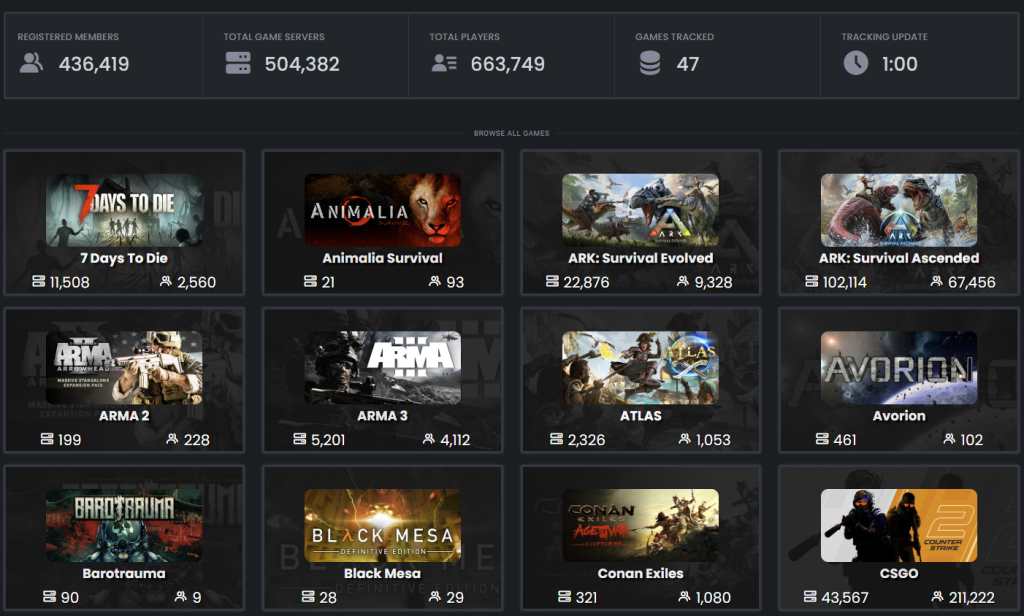
Task: Open the ATLAS banner image
Action: (641, 367)
